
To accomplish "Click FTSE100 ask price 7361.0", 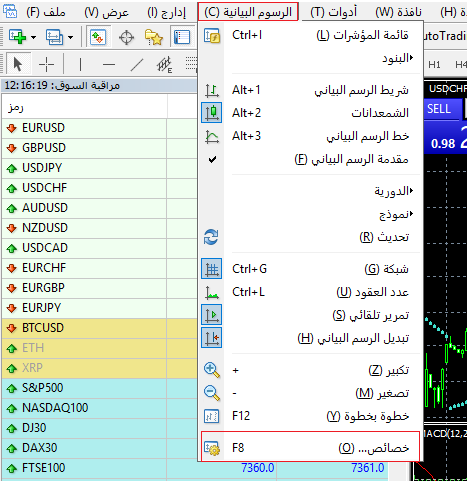I will [368, 468].
